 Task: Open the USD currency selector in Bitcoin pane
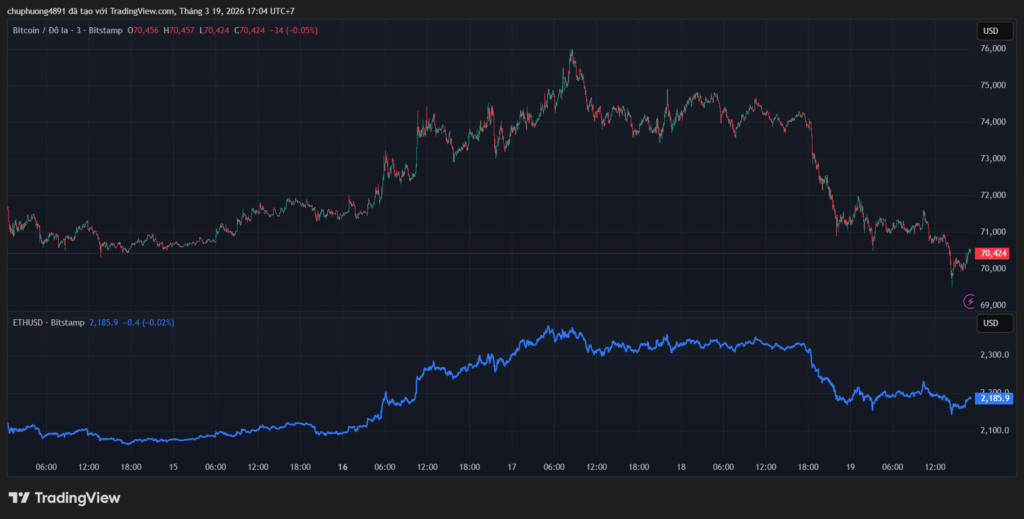(991, 31)
